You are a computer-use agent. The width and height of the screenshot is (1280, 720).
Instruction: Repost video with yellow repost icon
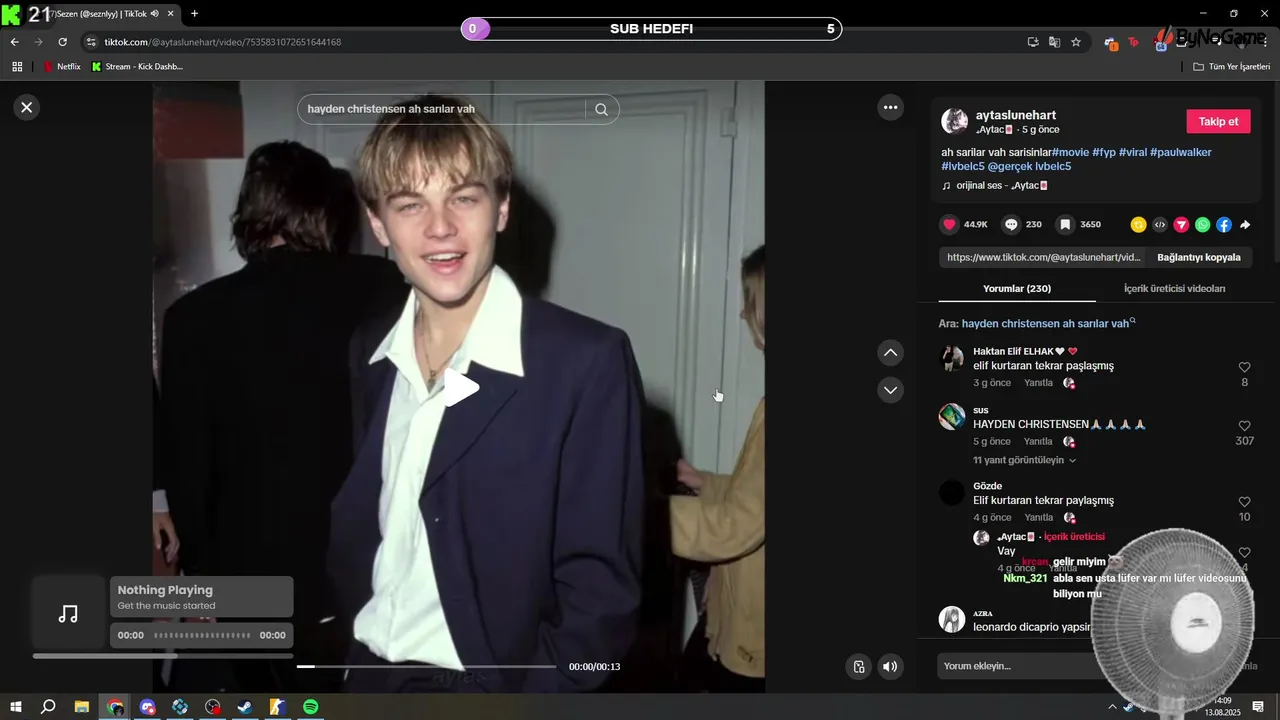click(x=1138, y=225)
